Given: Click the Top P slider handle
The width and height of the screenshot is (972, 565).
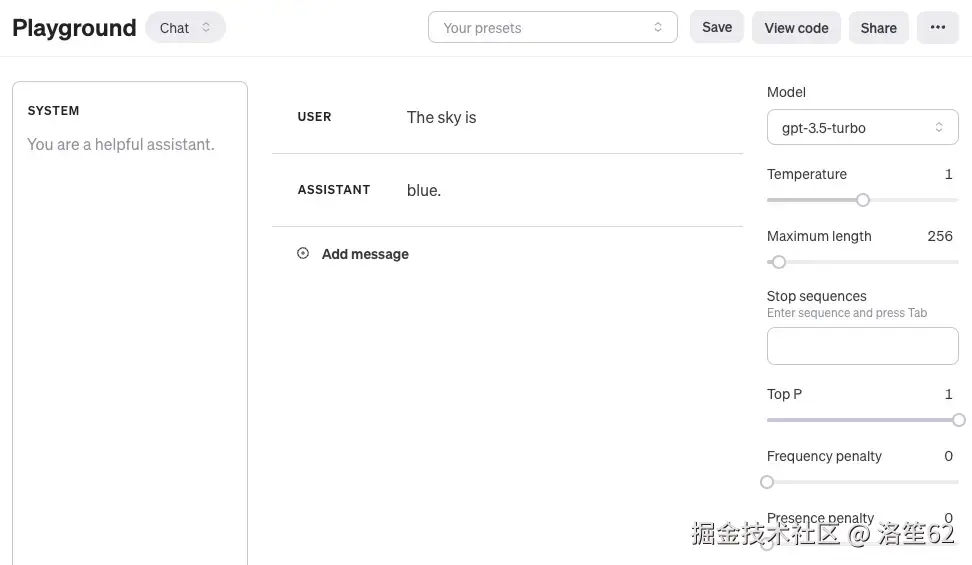Looking at the screenshot, I should point(959,420).
